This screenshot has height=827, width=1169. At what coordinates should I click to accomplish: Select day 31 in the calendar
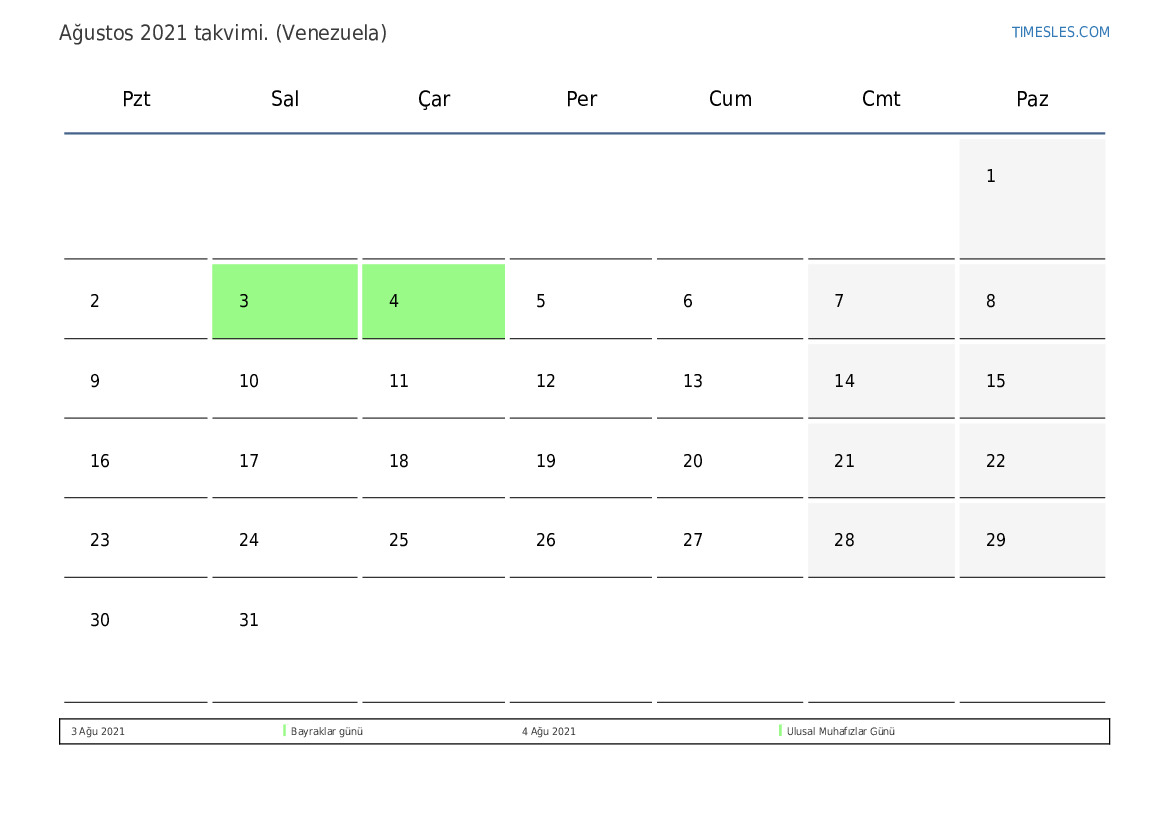pyautogui.click(x=285, y=642)
